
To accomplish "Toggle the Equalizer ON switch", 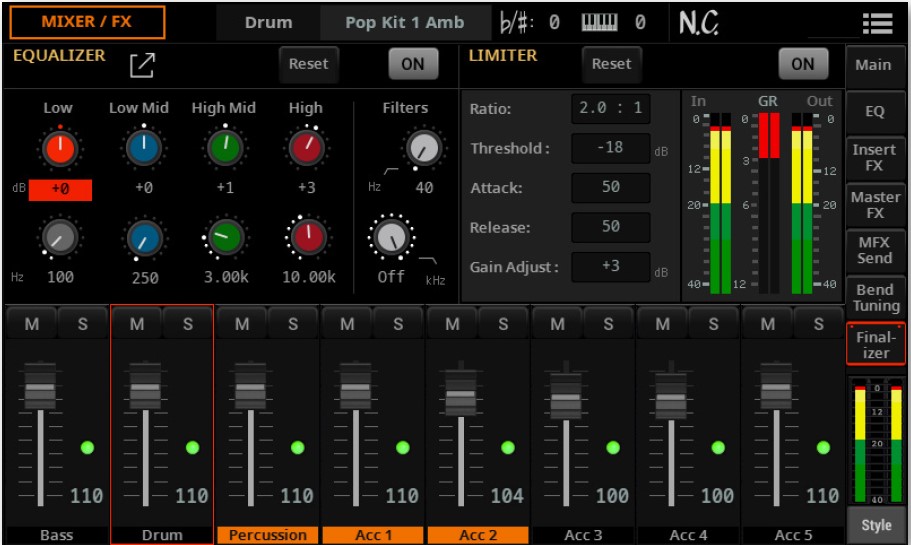I will (412, 64).
